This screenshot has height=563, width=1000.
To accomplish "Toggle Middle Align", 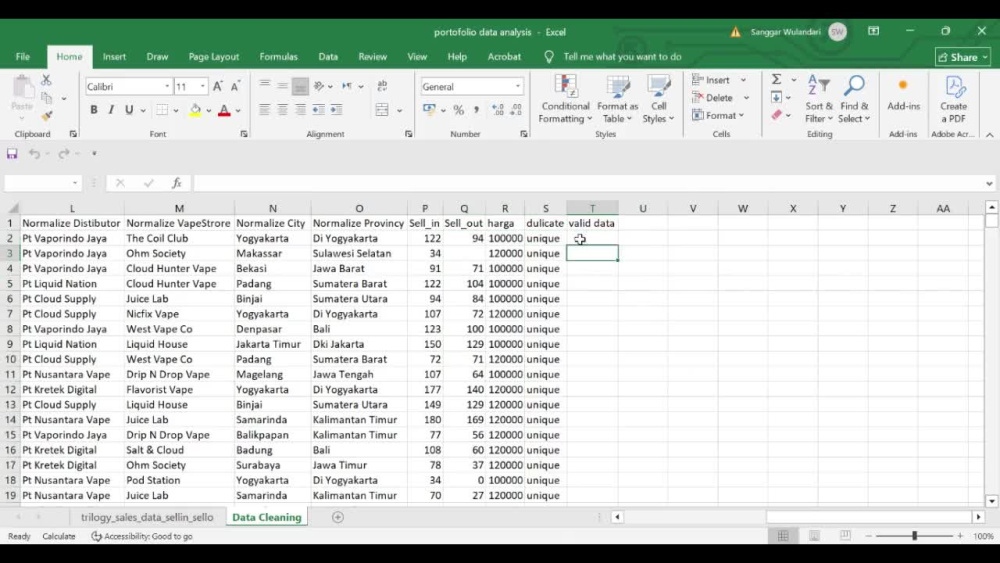I will (282, 86).
